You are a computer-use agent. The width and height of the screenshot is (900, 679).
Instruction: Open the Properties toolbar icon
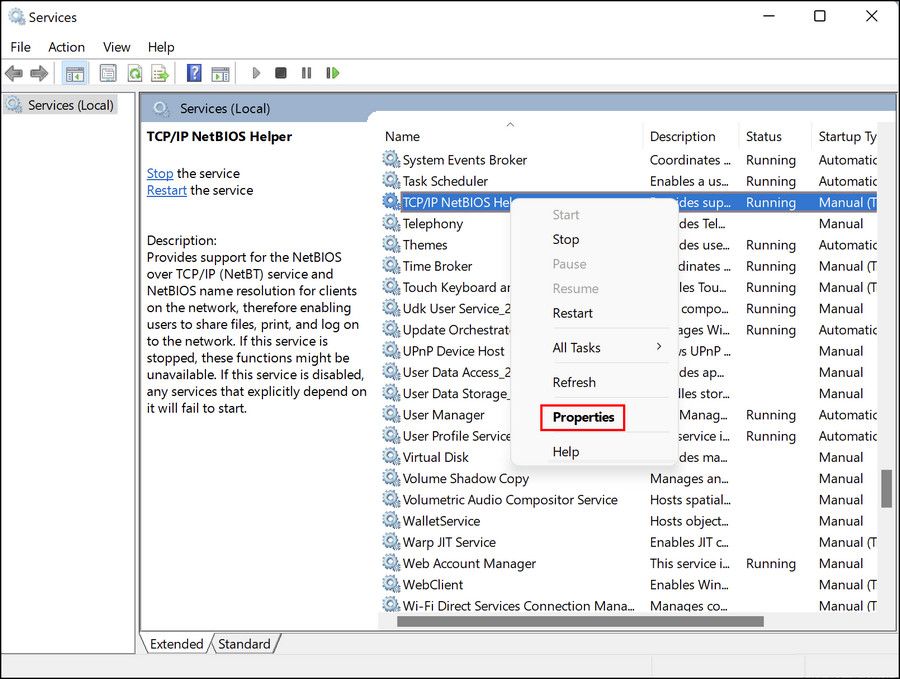[x=106, y=72]
